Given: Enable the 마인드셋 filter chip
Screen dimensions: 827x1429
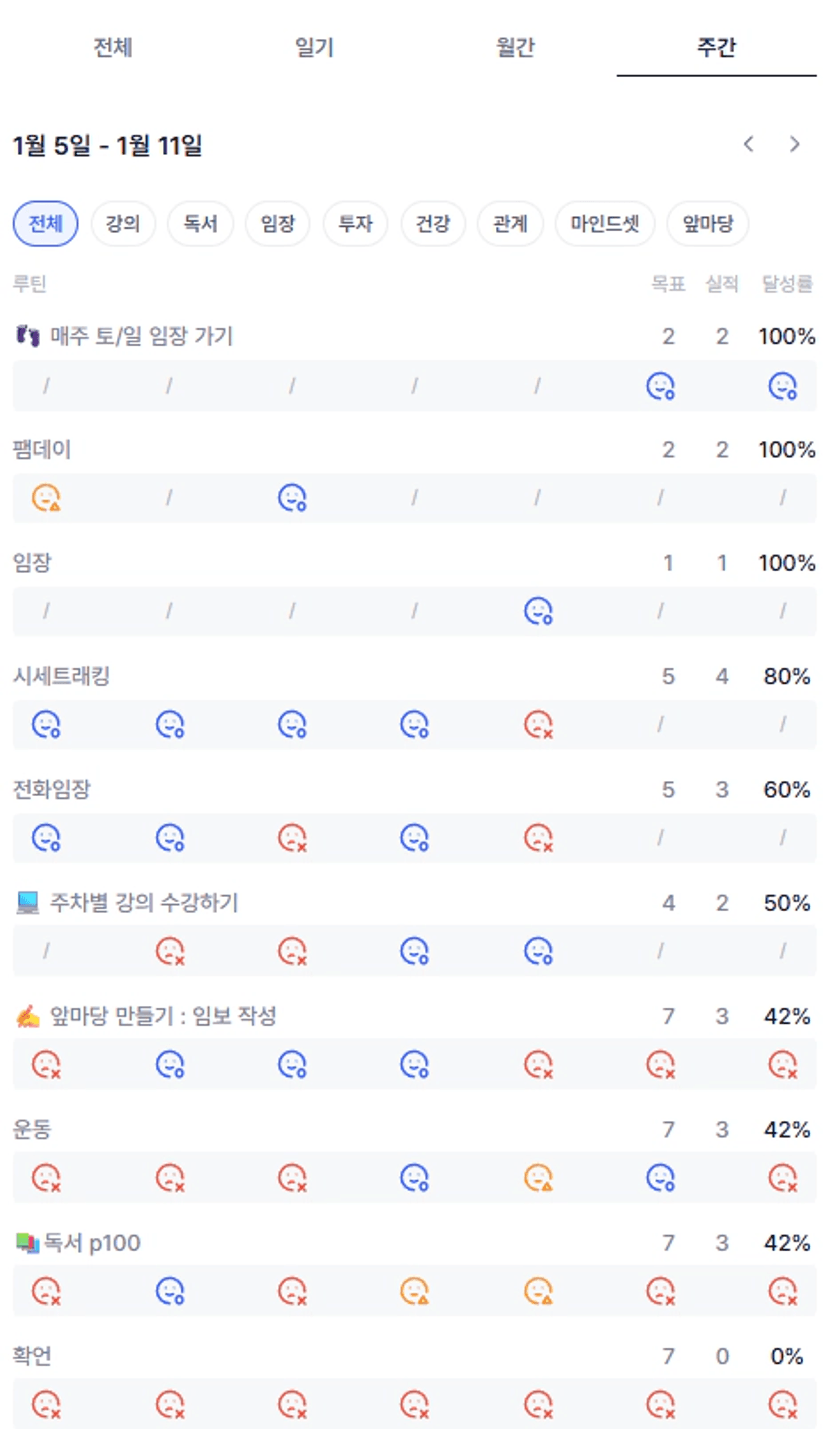Looking at the screenshot, I should 605,224.
